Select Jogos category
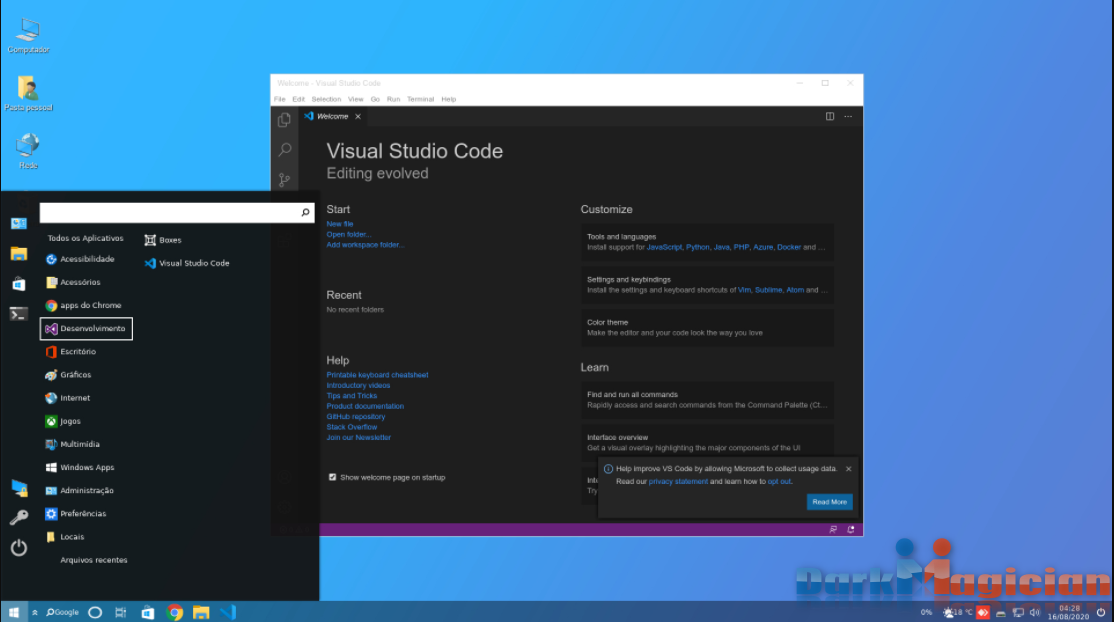This screenshot has width=1114, height=622. tap(63, 422)
